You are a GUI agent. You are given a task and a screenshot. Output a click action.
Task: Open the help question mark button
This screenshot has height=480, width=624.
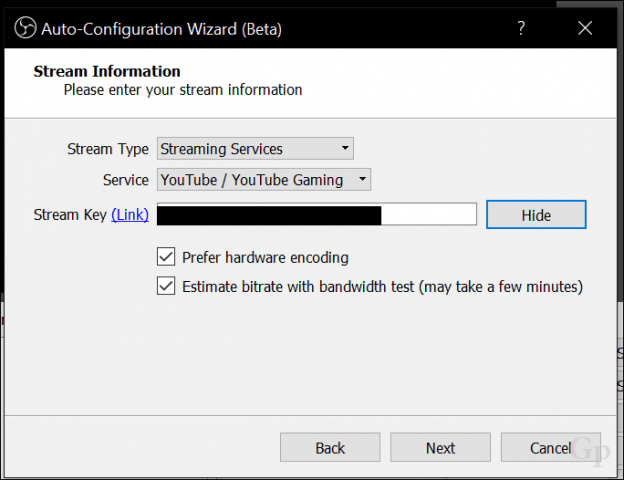521,28
